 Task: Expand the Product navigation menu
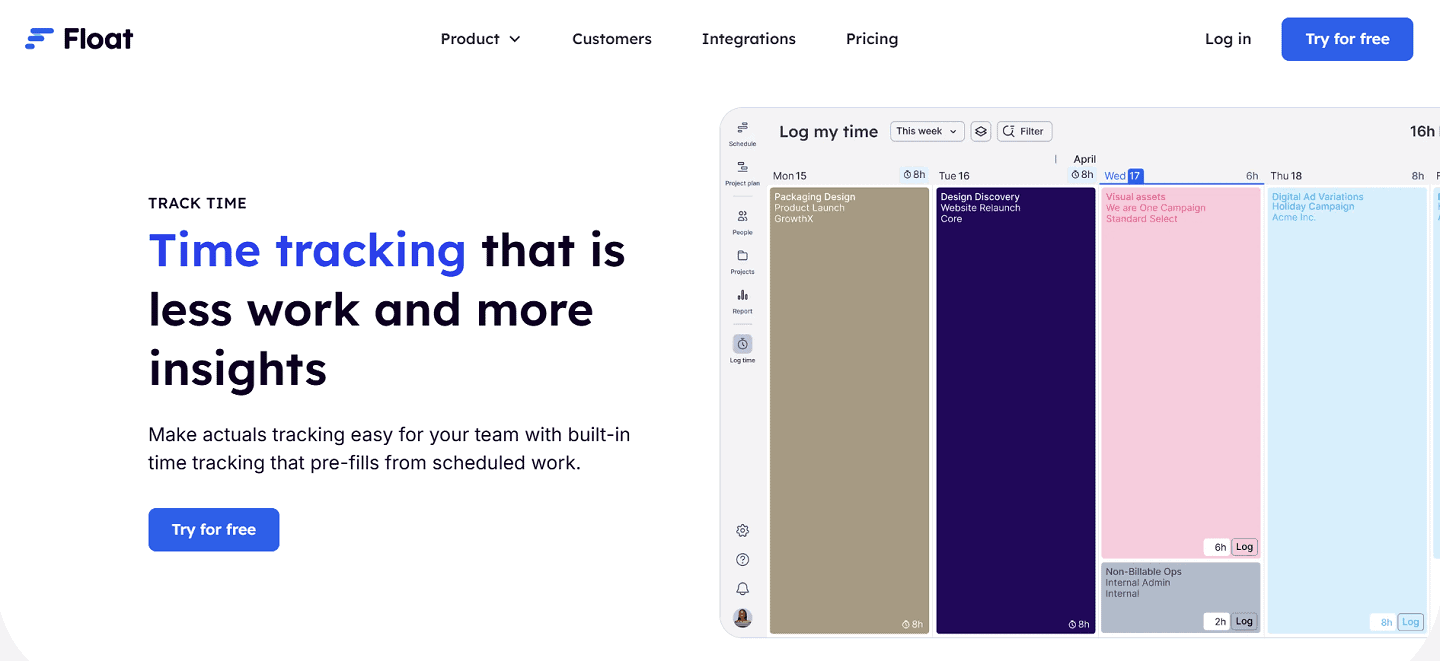coord(481,39)
